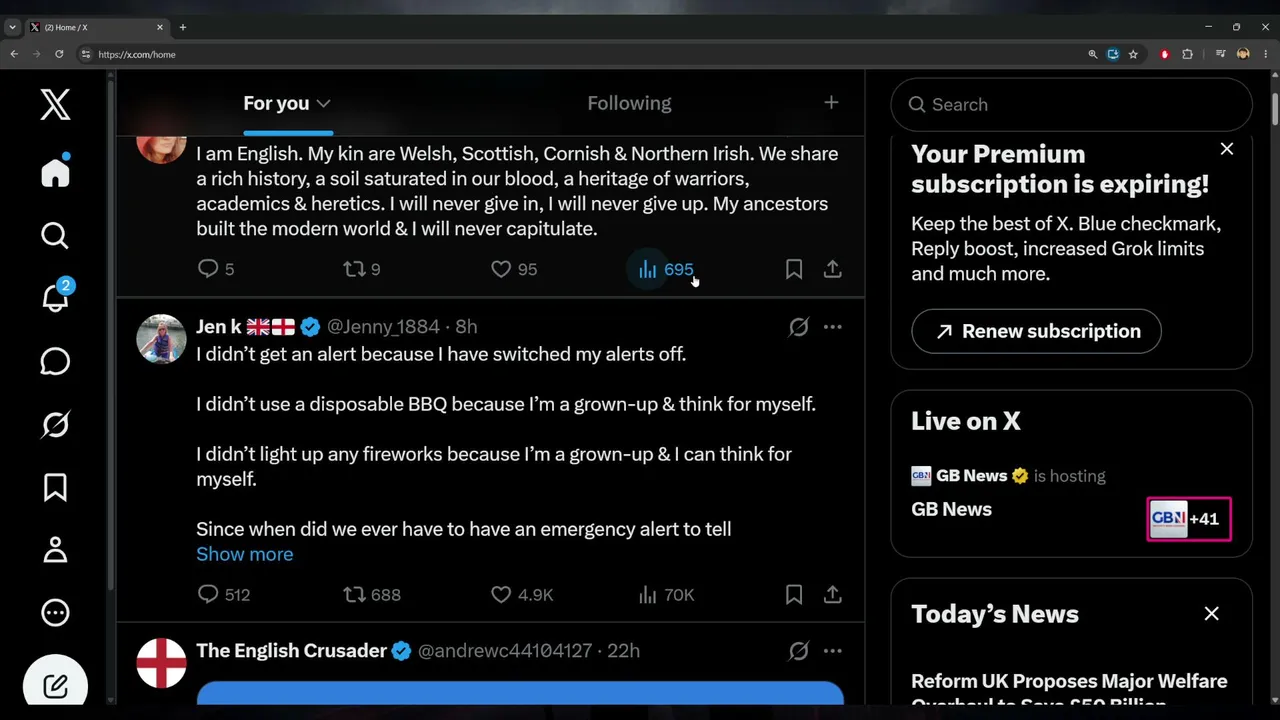1280x720 pixels.
Task: Add a new timeline tab with plus
Action: click(831, 102)
